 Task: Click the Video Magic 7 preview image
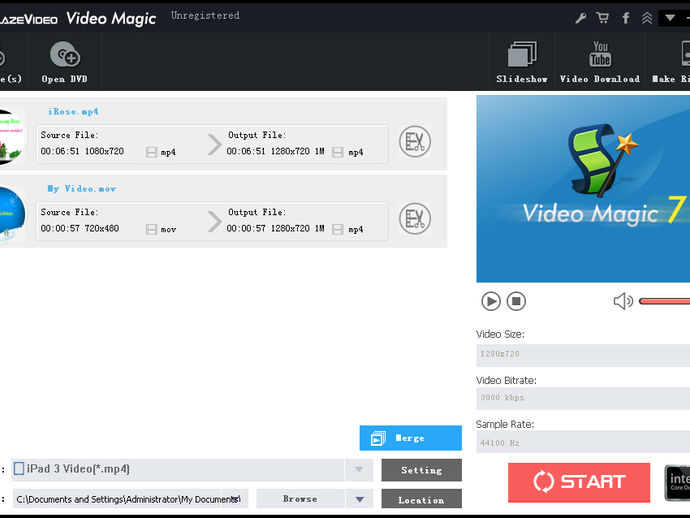coord(583,189)
